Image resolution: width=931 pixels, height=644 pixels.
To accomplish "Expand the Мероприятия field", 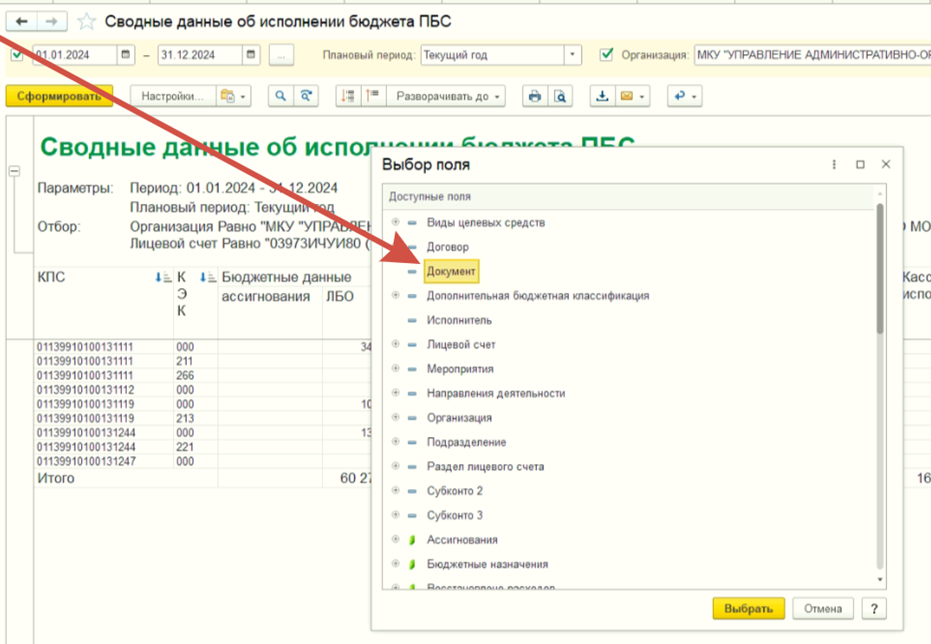I will 395,368.
